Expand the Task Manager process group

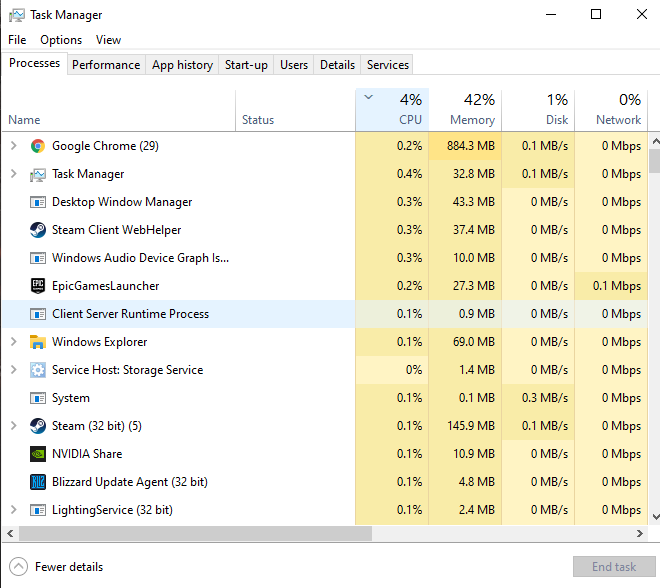(x=13, y=174)
